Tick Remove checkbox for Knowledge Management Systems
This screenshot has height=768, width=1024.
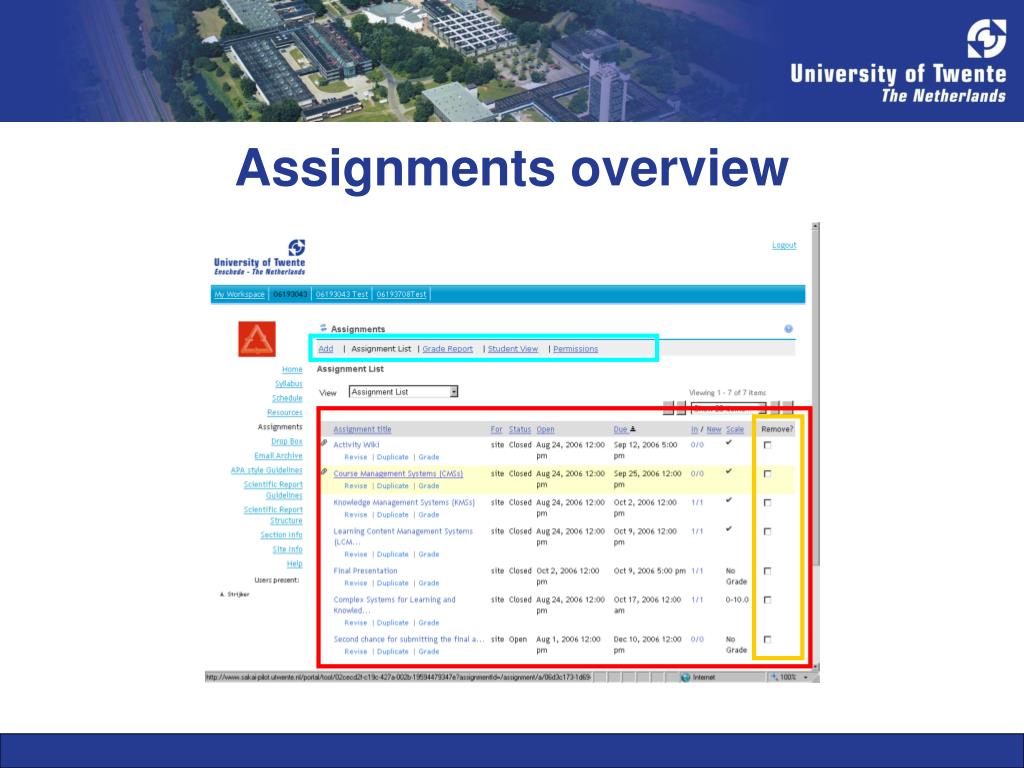click(767, 502)
